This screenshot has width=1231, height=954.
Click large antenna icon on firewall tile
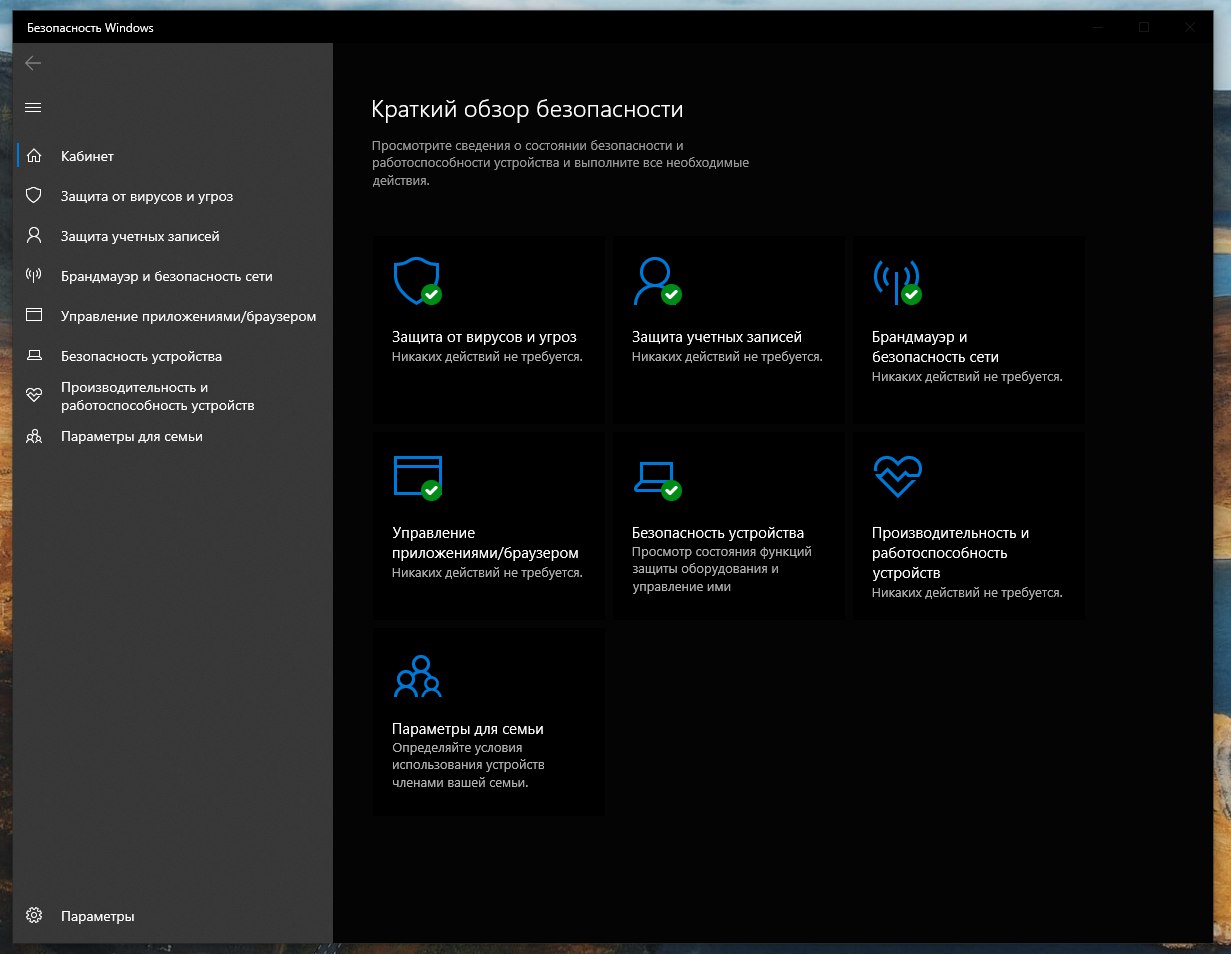(897, 281)
